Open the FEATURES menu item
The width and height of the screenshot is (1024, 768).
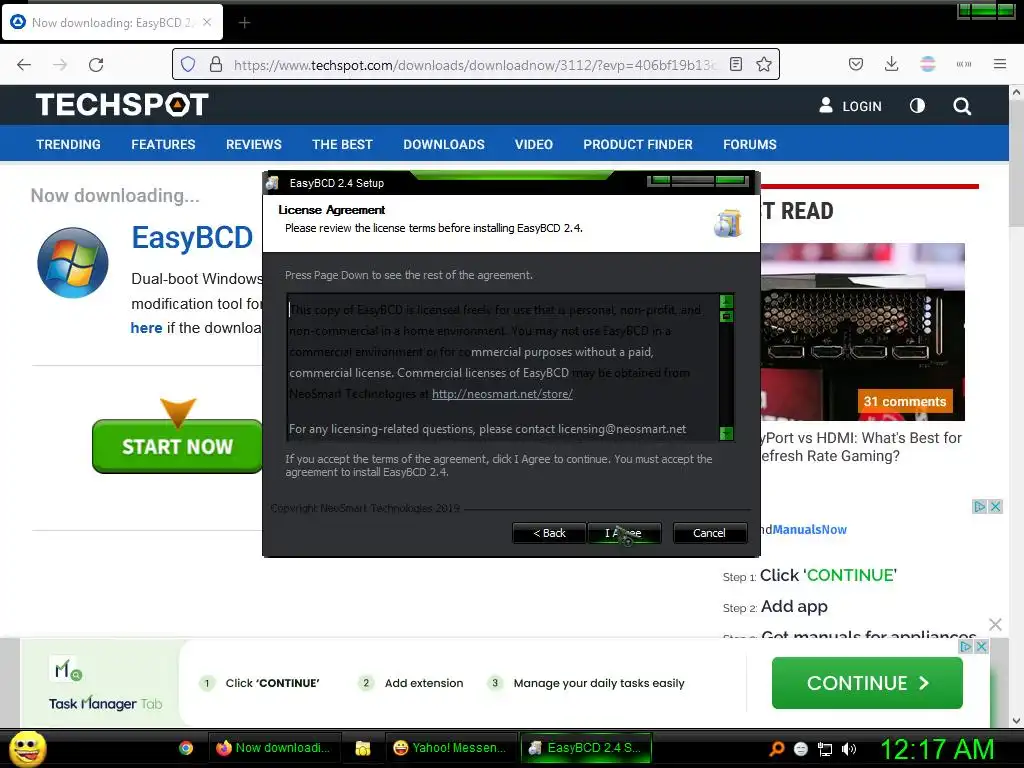point(163,144)
